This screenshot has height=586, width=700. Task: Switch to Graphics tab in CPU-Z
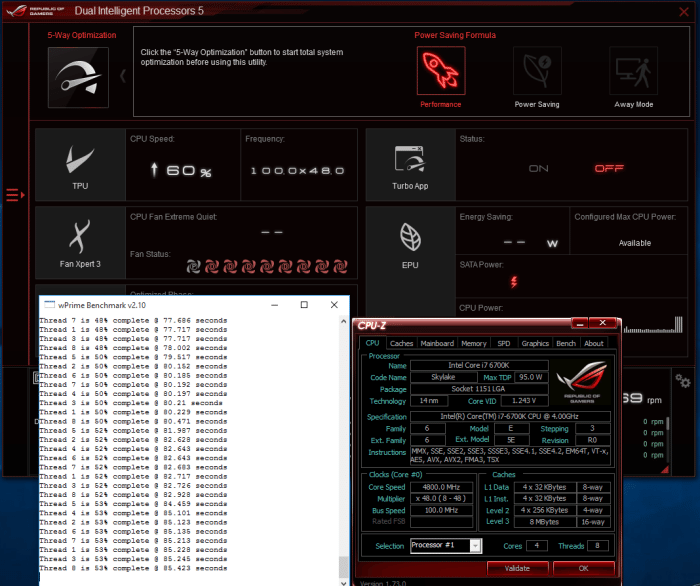click(535, 343)
